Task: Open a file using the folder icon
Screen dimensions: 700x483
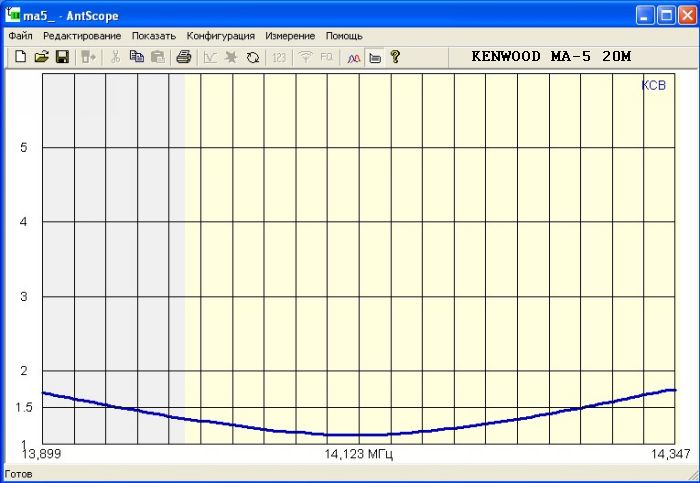Action: point(42,57)
